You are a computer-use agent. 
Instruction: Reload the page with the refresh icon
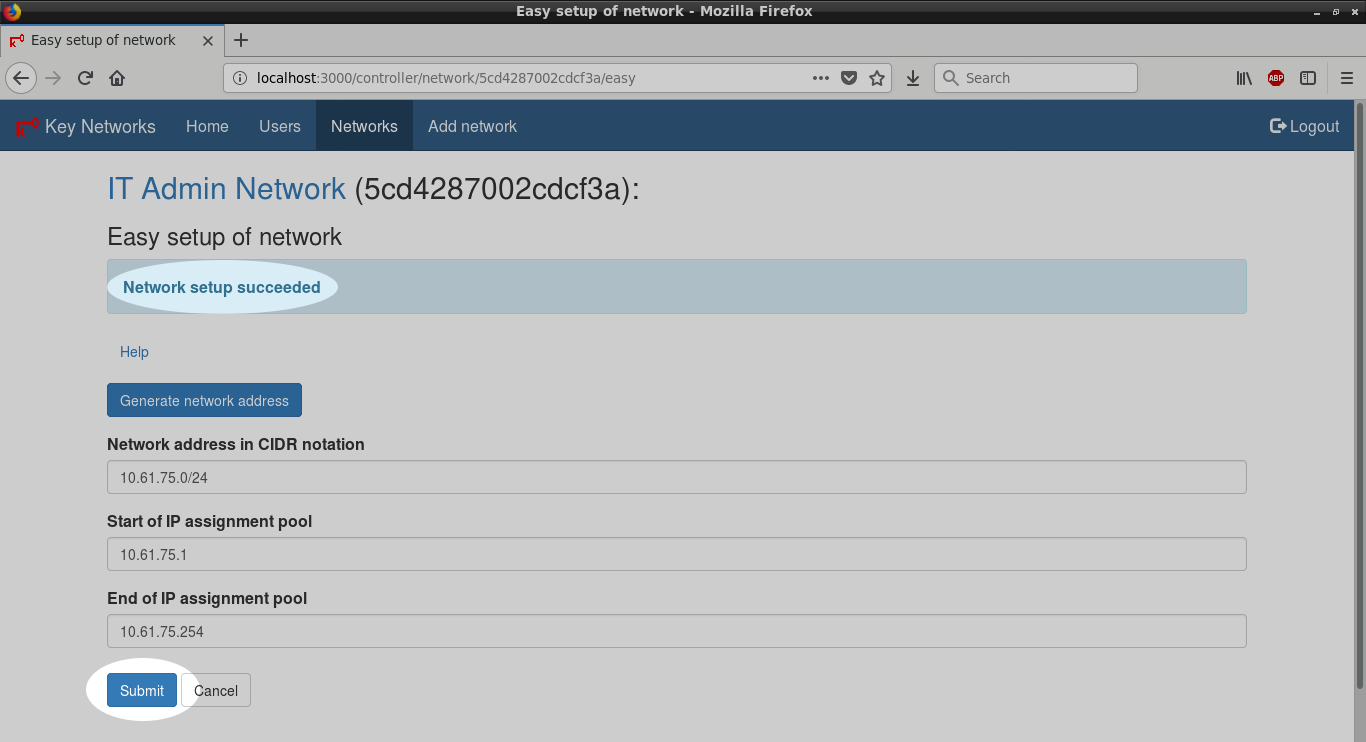click(86, 78)
